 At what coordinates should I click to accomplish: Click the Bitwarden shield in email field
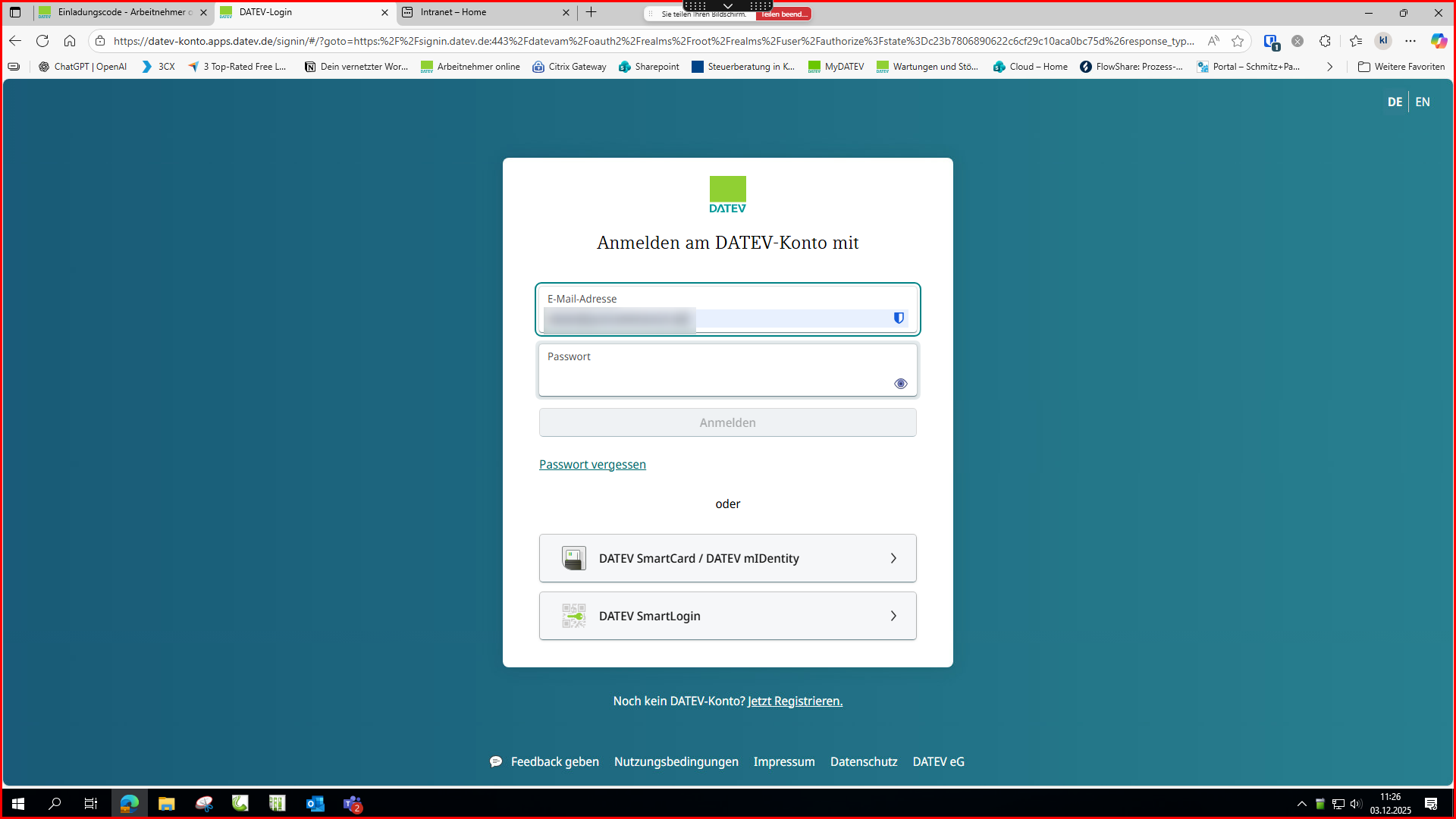point(899,318)
